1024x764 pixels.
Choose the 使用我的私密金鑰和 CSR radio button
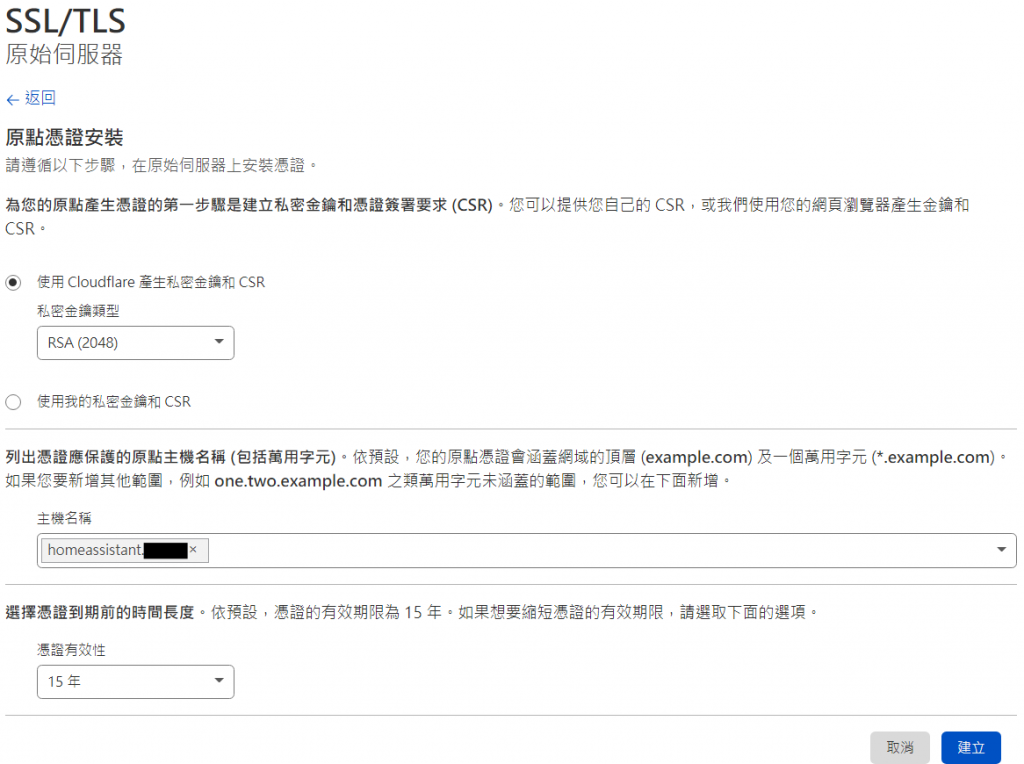click(x=13, y=402)
